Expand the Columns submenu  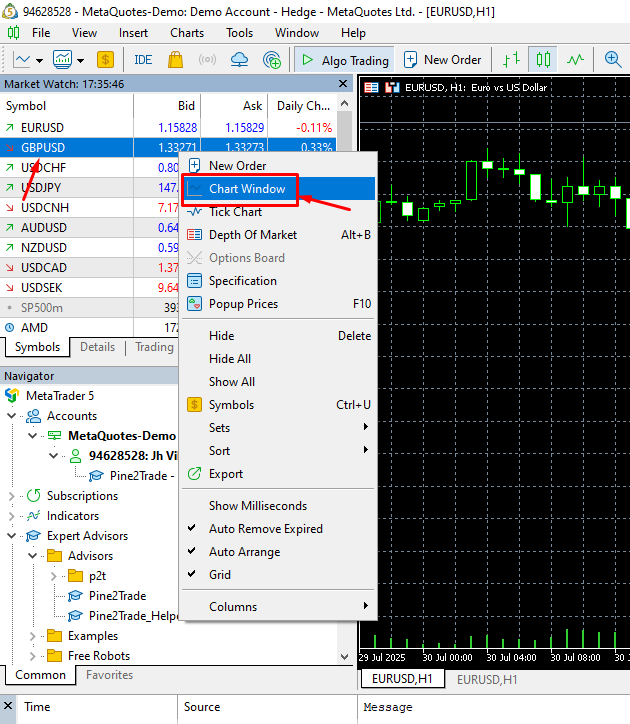pyautogui.click(x=279, y=607)
